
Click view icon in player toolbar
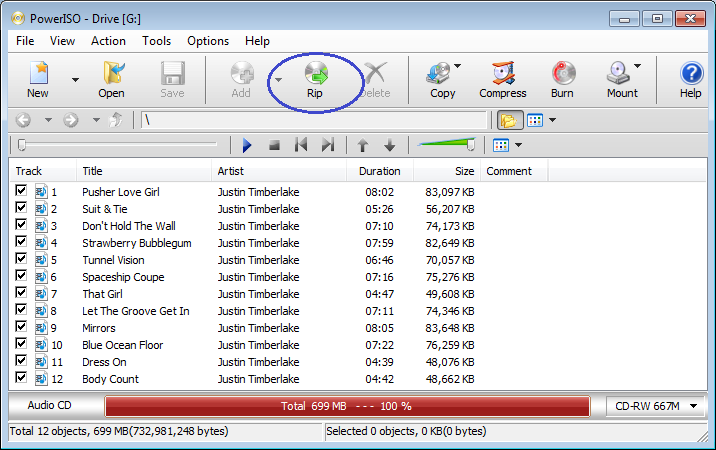[x=501, y=145]
